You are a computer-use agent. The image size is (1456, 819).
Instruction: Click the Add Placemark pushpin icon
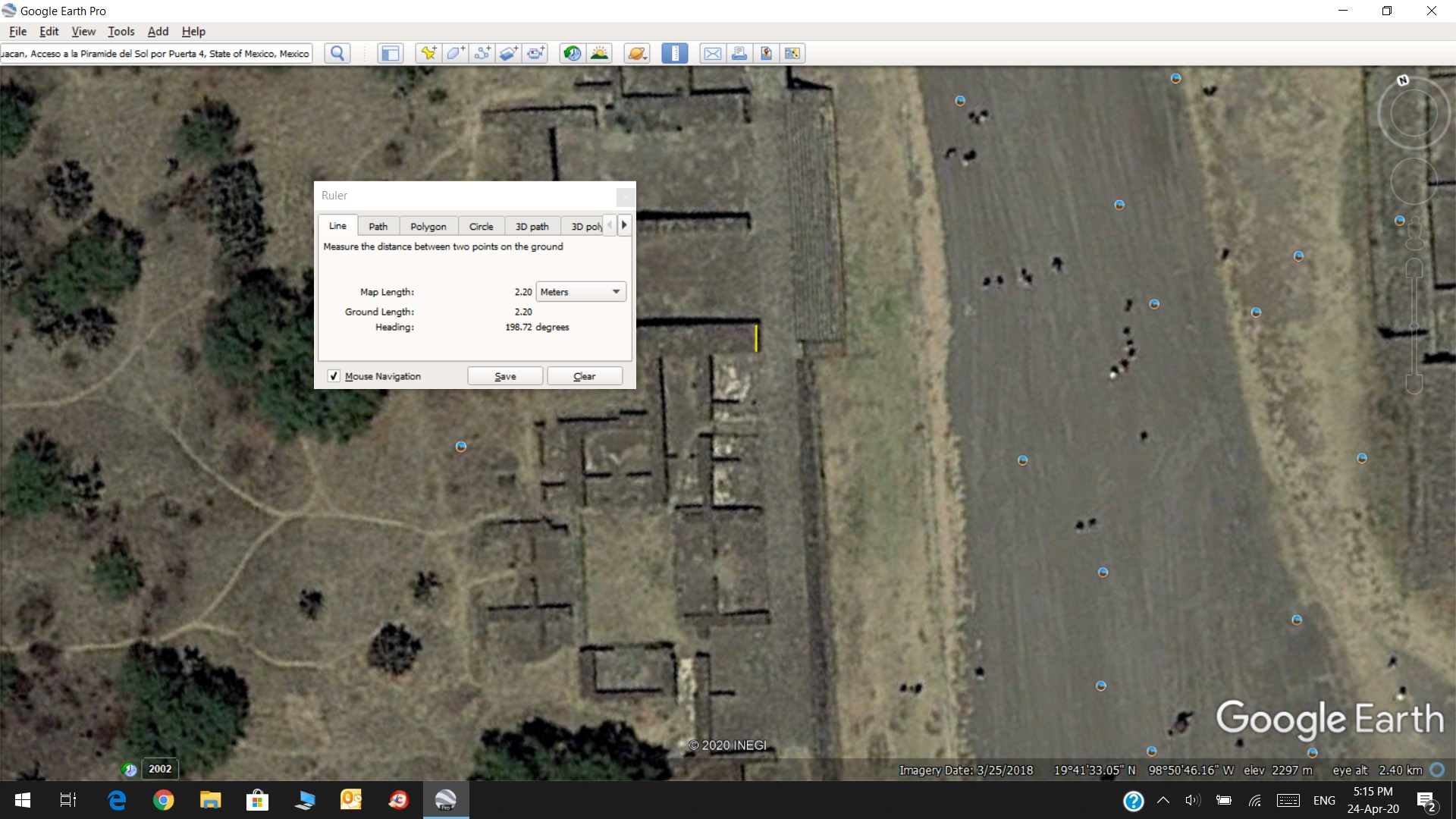tap(428, 53)
